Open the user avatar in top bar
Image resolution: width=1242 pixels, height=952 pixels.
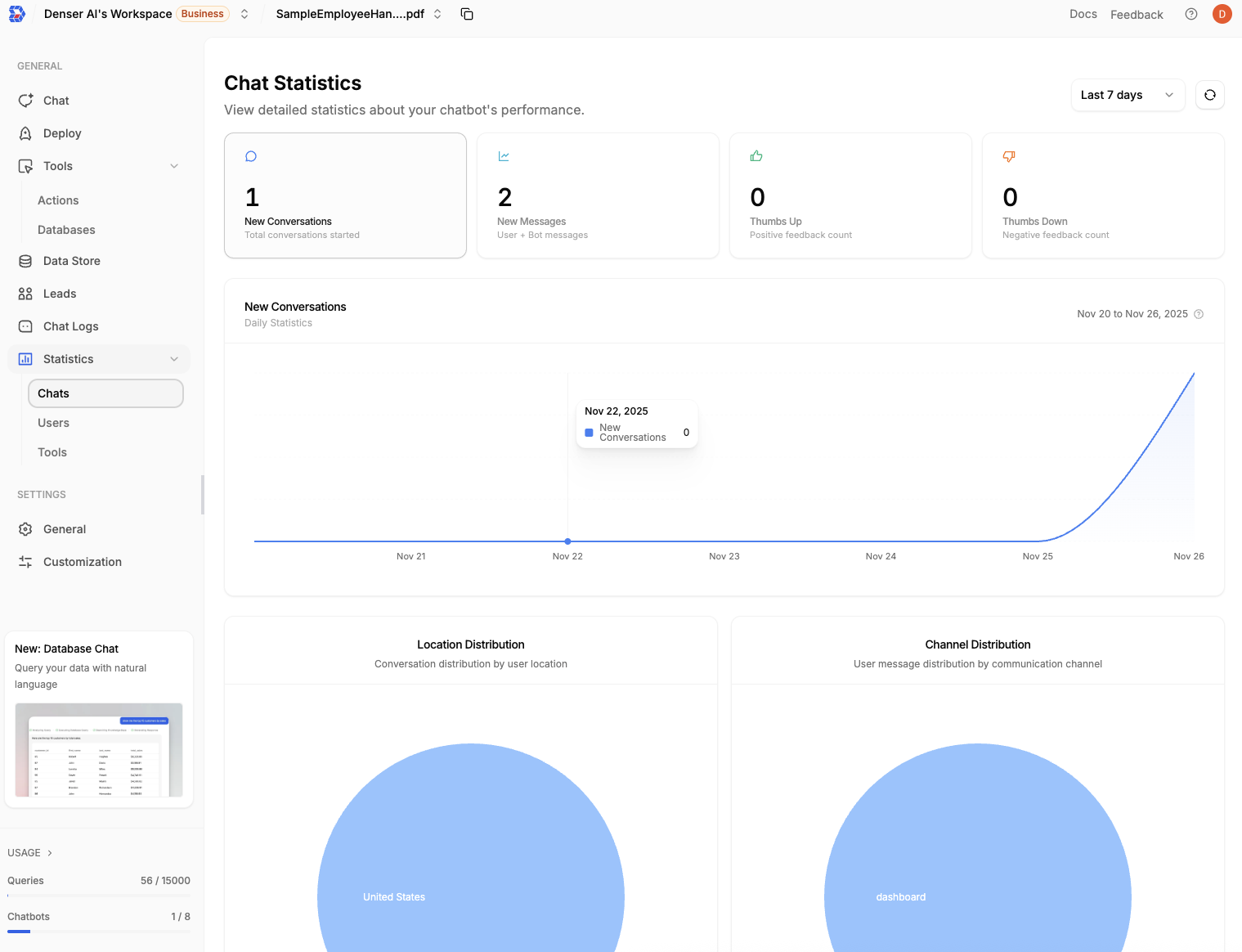(1222, 14)
